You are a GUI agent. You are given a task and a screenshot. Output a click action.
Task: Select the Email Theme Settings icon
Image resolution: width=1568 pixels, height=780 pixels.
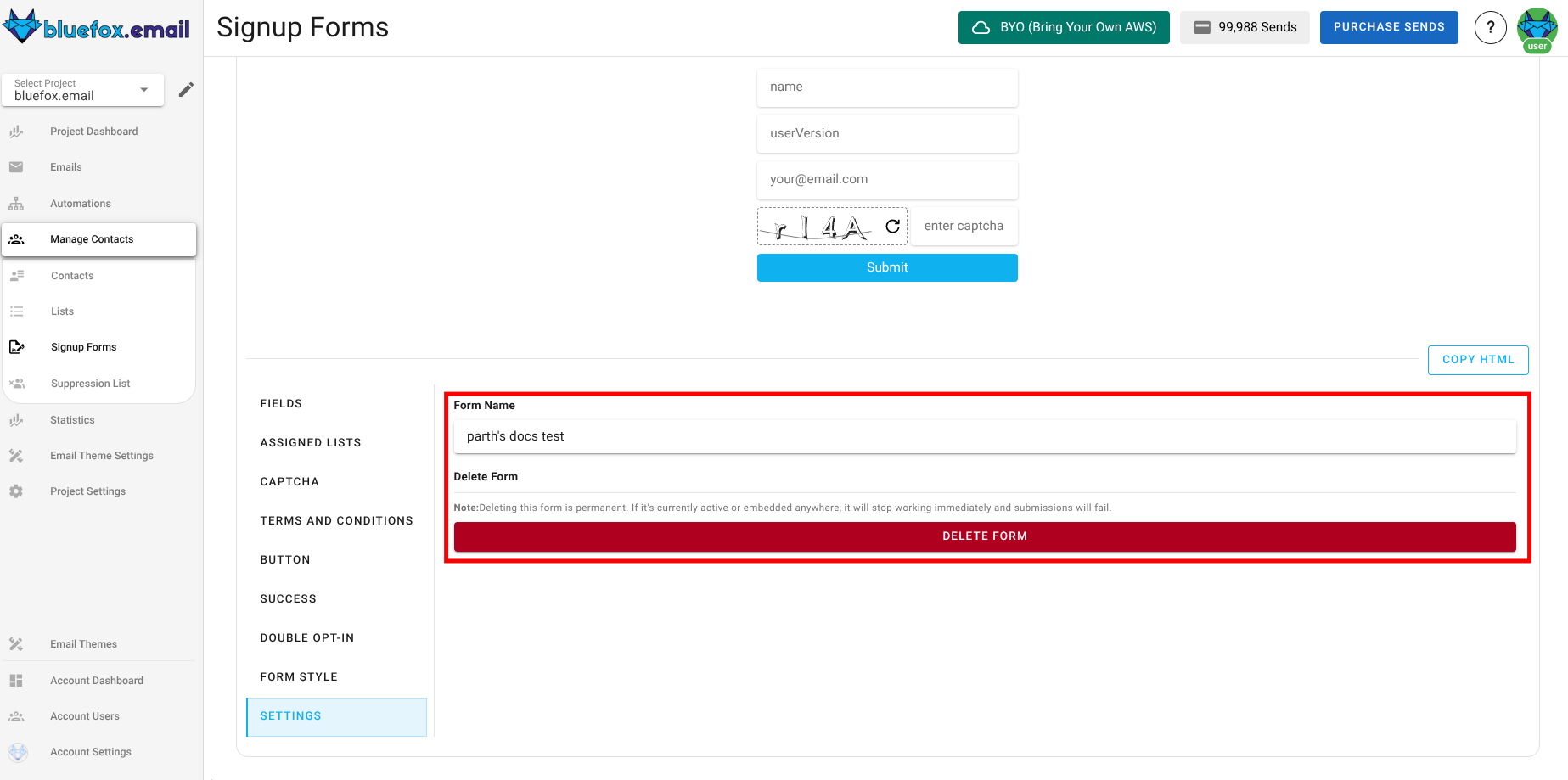[17, 456]
